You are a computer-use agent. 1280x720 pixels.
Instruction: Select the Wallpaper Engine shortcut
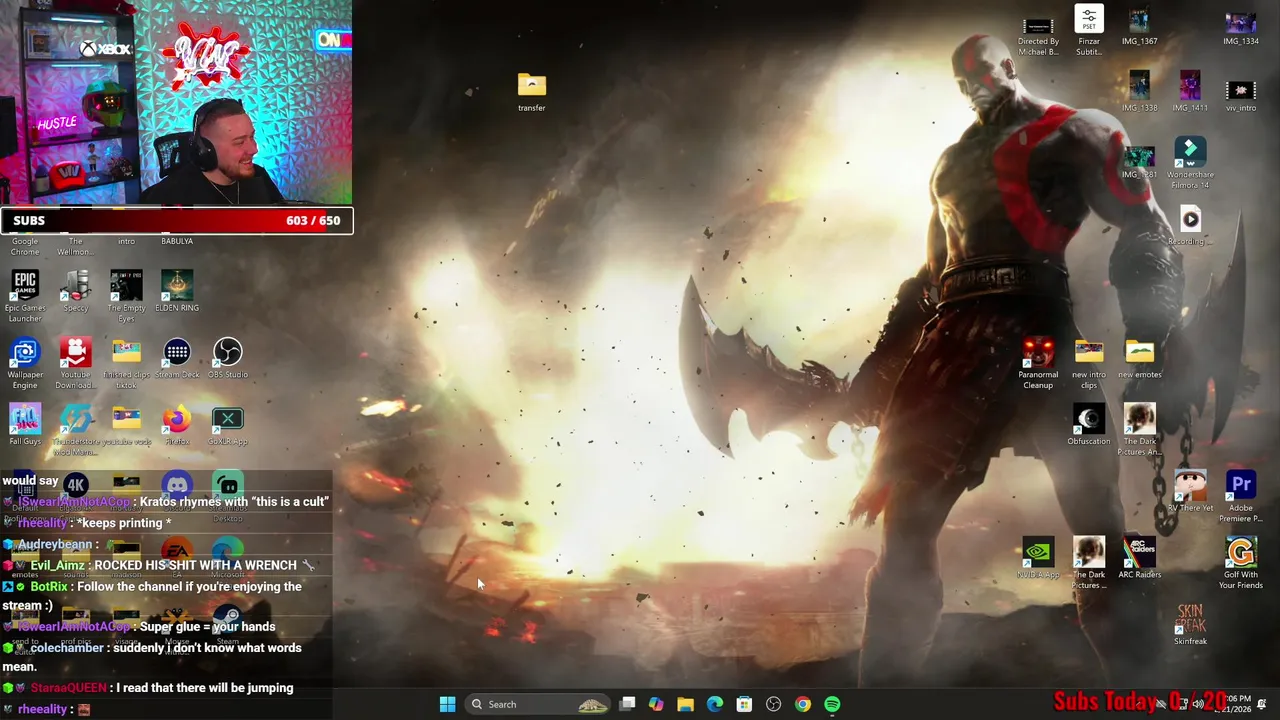click(x=25, y=363)
